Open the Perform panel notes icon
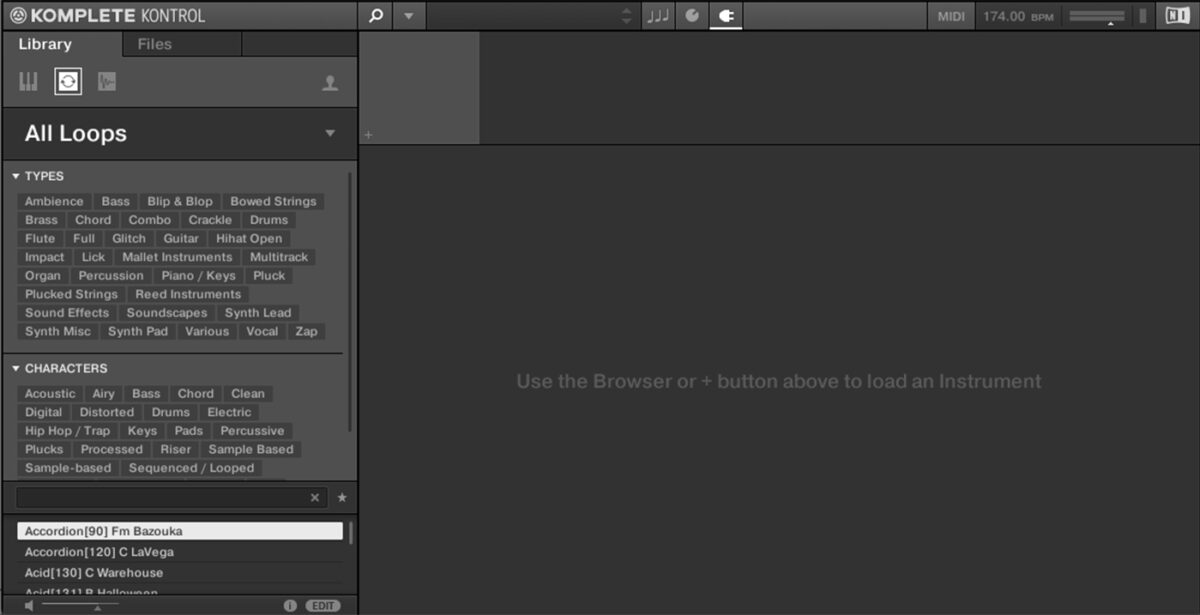The width and height of the screenshot is (1200, 615). (657, 16)
